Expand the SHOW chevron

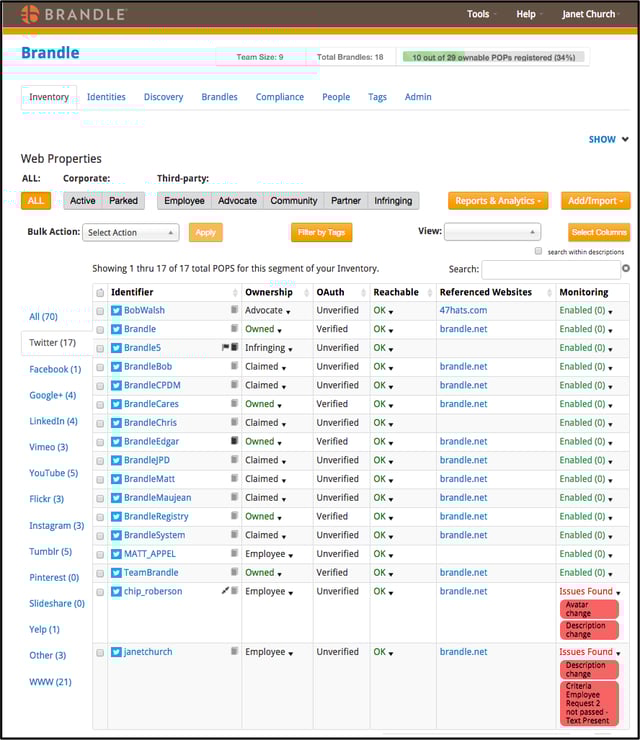(x=625, y=139)
